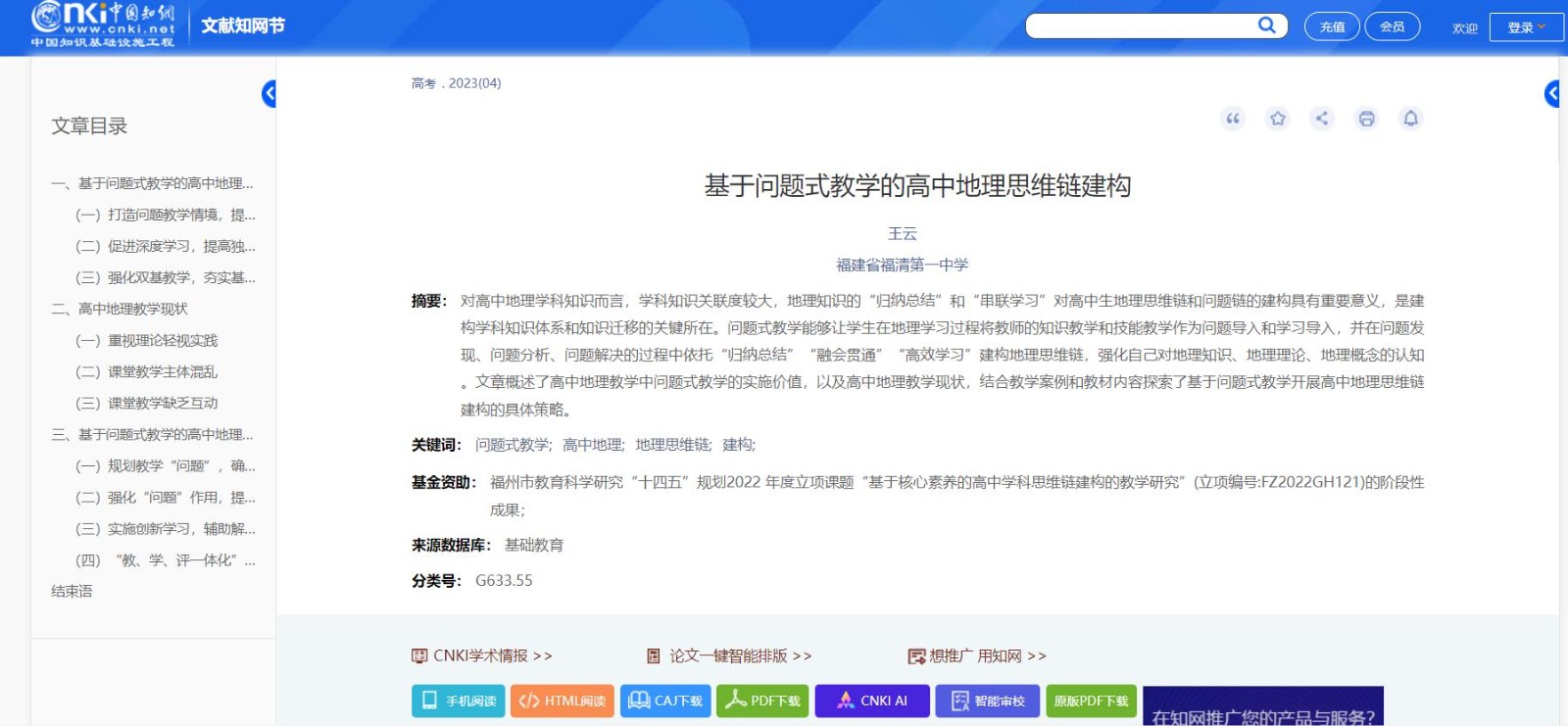Go to 结束语 in article outline
This screenshot has width=1568, height=726.
coord(72,591)
